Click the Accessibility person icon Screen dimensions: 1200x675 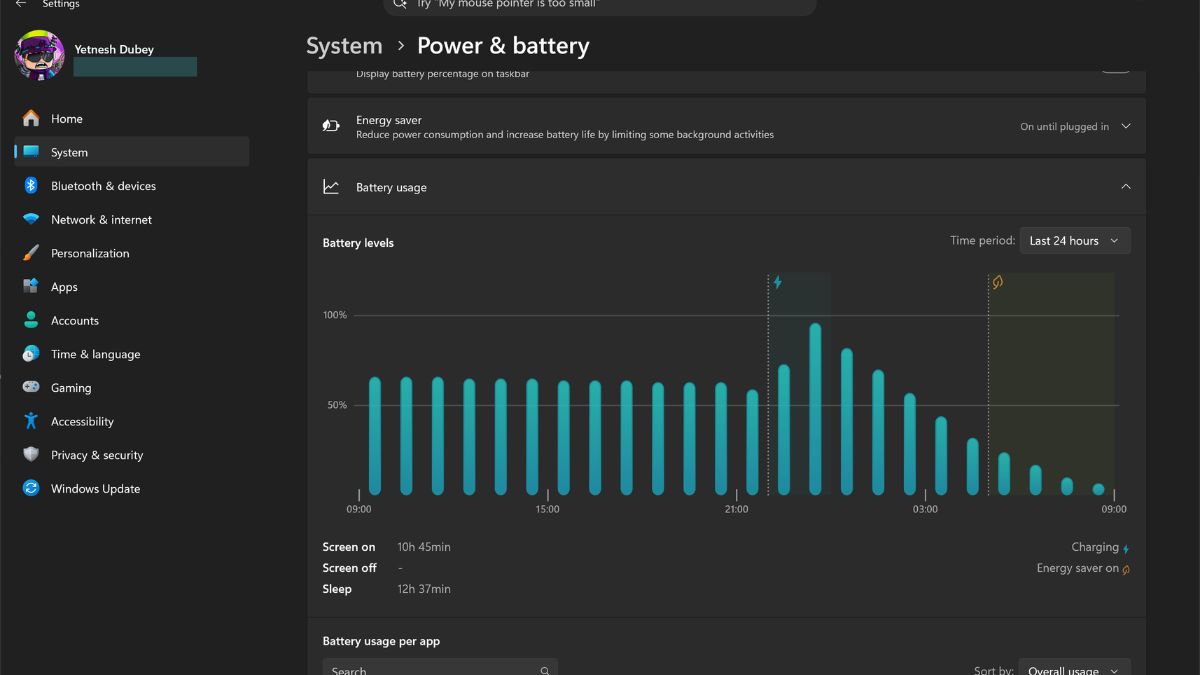point(31,421)
